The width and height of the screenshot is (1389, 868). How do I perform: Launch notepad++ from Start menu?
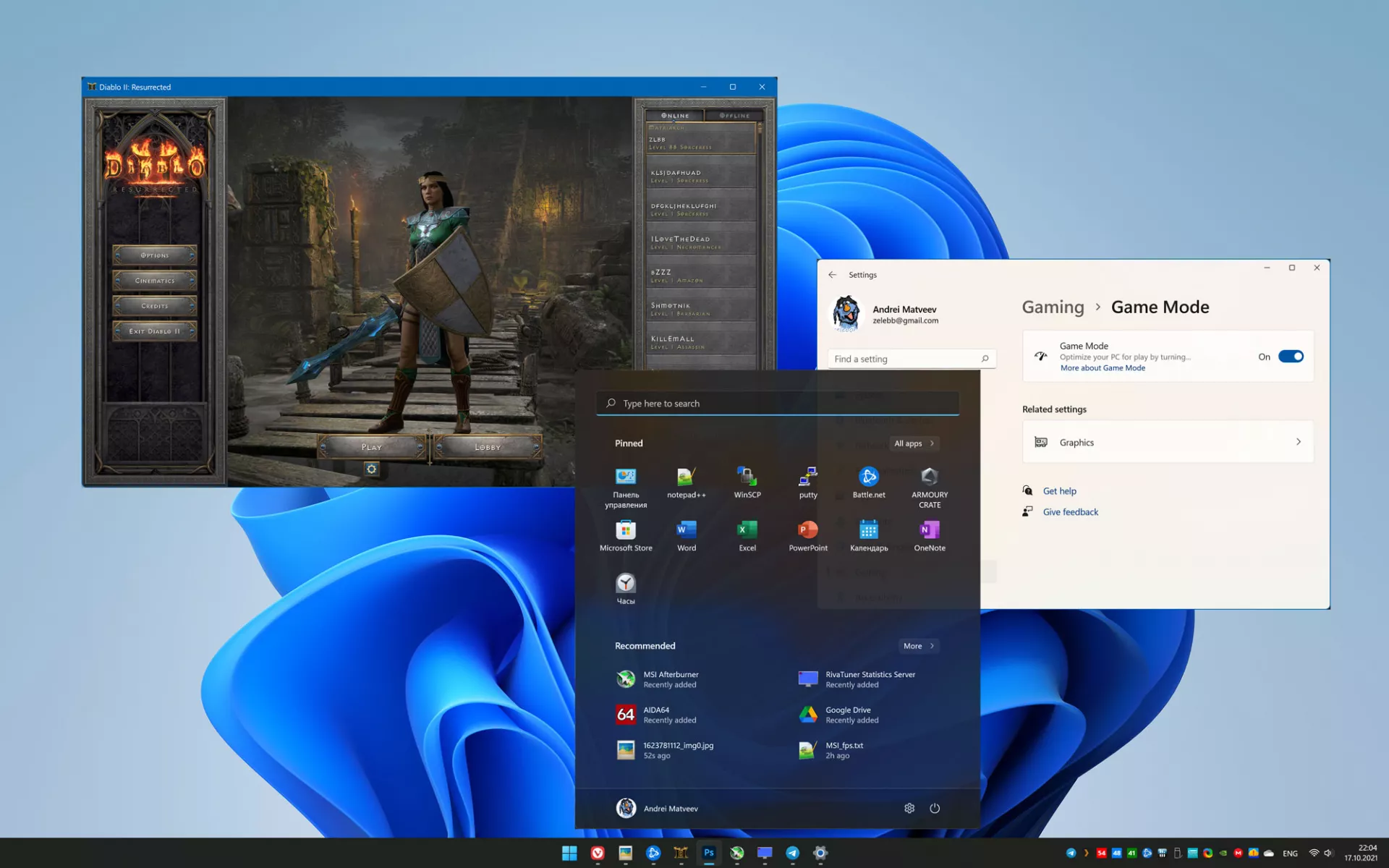(x=686, y=483)
